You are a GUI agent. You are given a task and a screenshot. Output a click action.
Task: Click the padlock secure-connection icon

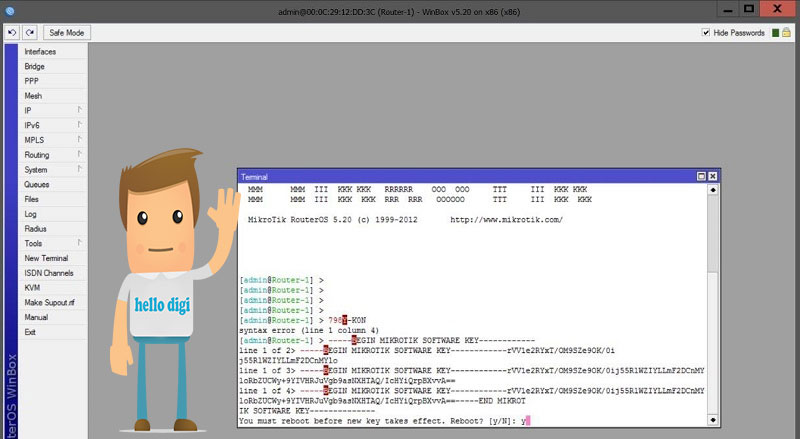coord(786,33)
